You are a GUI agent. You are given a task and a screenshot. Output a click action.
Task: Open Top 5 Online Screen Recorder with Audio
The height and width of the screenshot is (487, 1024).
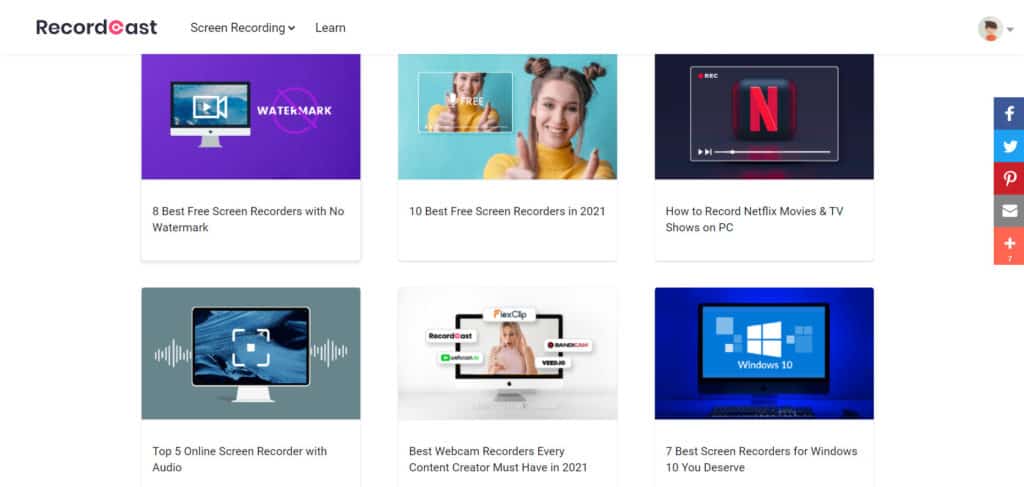[240, 459]
